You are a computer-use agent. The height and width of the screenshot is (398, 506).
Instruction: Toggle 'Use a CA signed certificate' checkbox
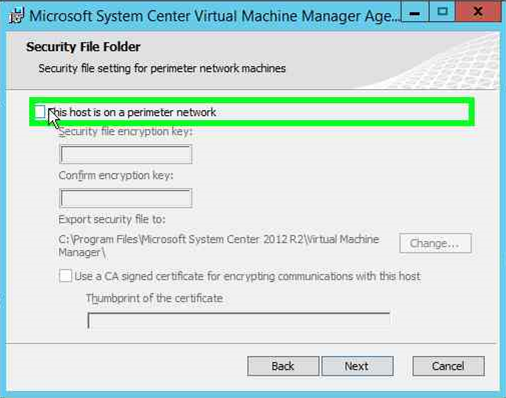click(x=65, y=276)
